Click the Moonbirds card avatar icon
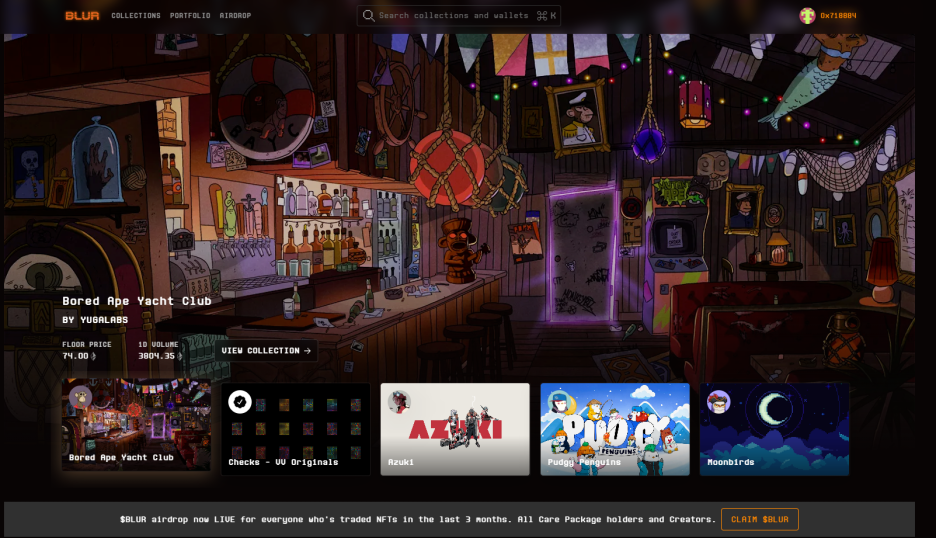This screenshot has height=538, width=936. tap(719, 402)
